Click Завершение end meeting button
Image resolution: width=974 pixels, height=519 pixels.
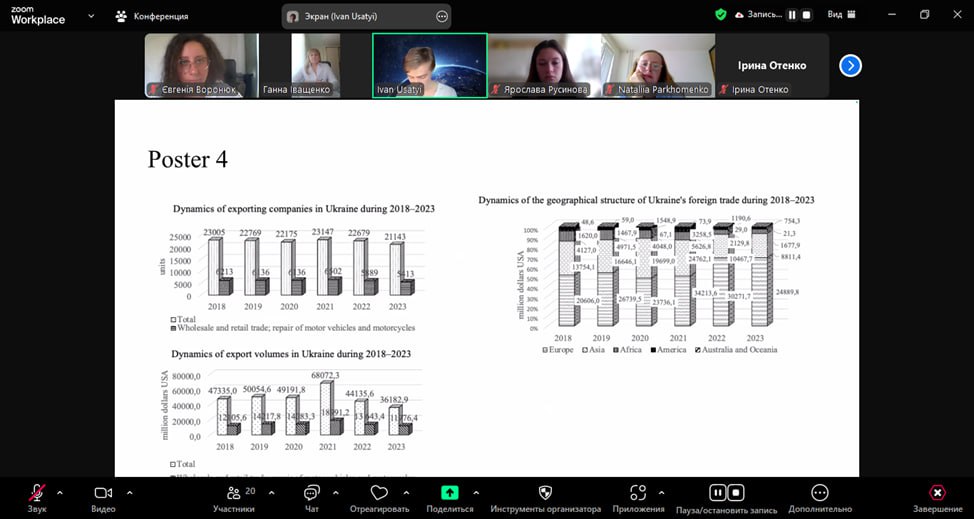[x=937, y=499]
